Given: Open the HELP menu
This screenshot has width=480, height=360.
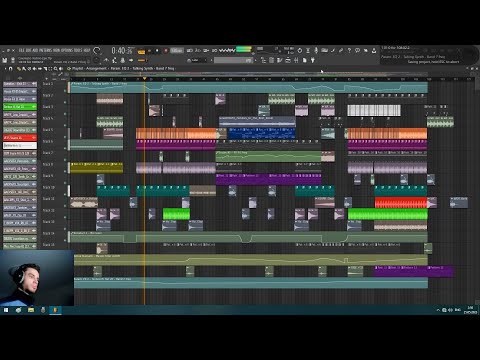Looking at the screenshot, I should [87, 50].
